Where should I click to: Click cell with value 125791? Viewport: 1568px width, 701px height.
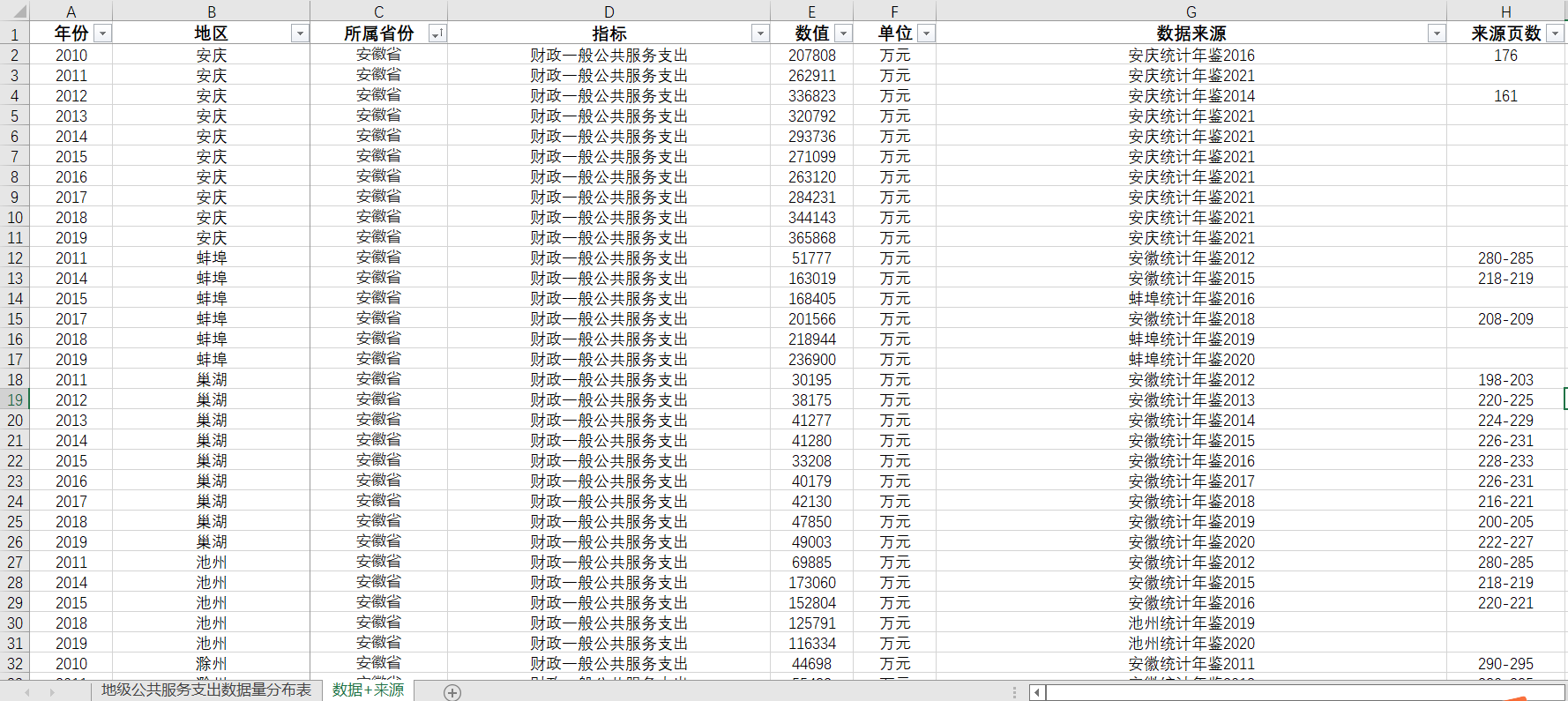click(812, 623)
